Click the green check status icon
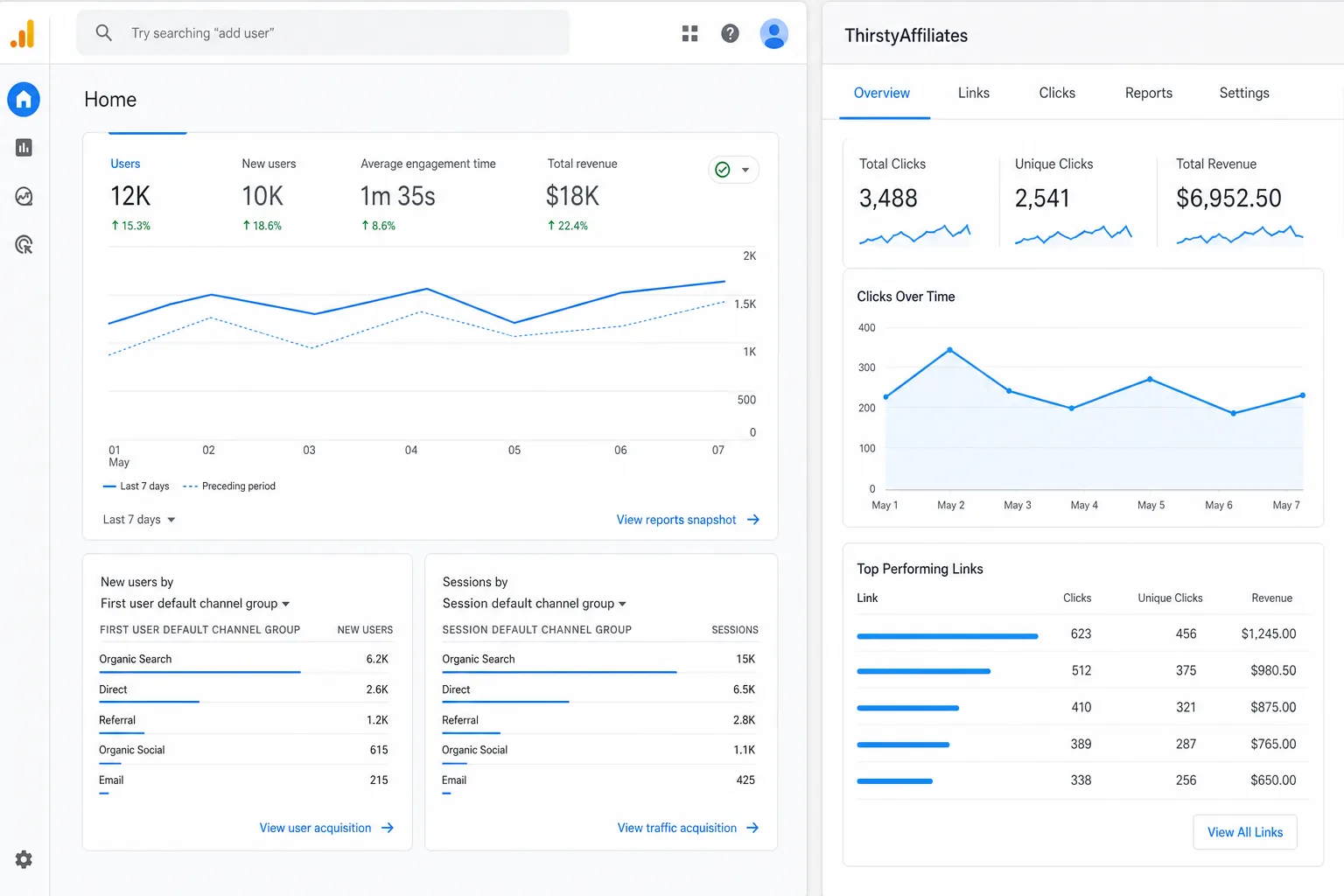 (x=723, y=170)
